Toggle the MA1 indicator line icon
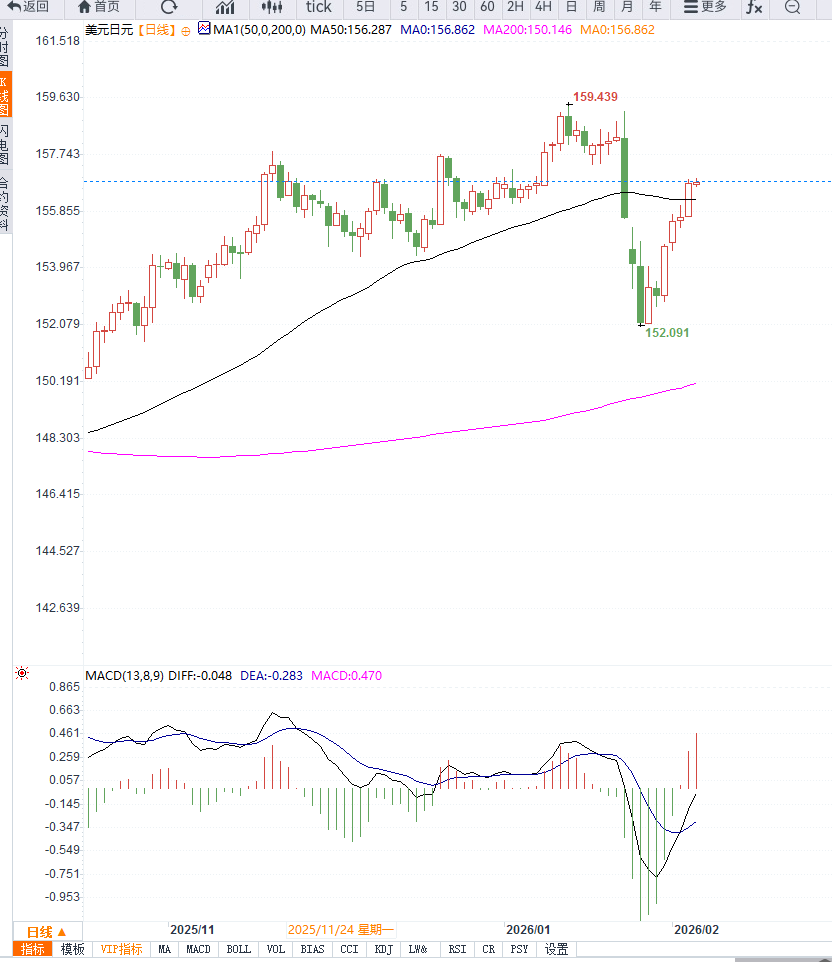 pos(204,29)
